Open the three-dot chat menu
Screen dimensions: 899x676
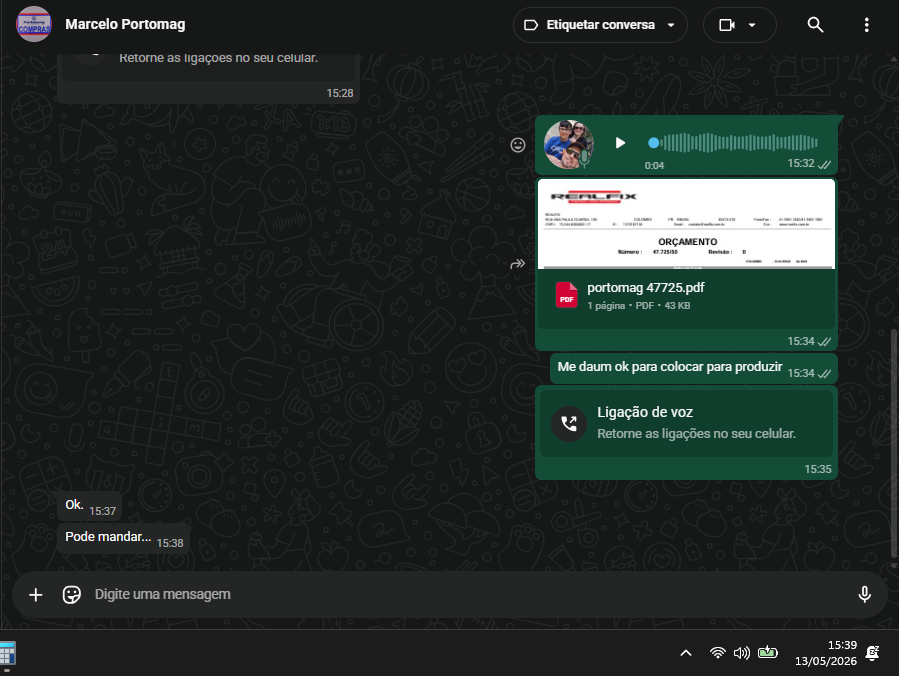(866, 25)
